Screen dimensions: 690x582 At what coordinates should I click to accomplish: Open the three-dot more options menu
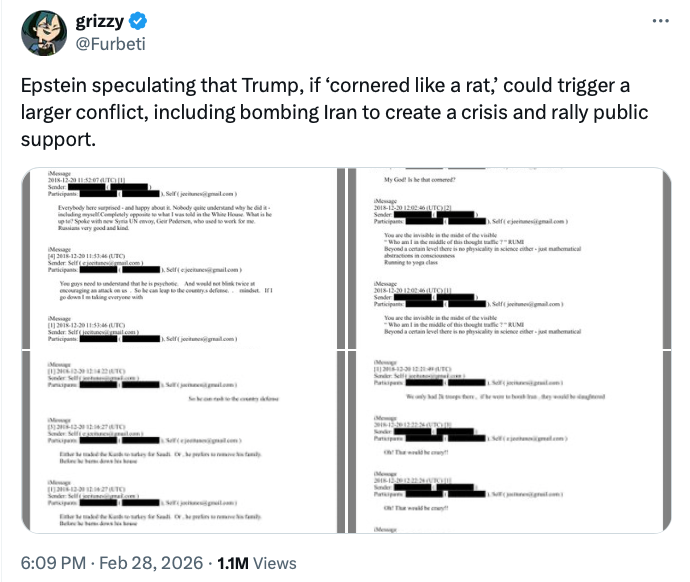coord(660,22)
